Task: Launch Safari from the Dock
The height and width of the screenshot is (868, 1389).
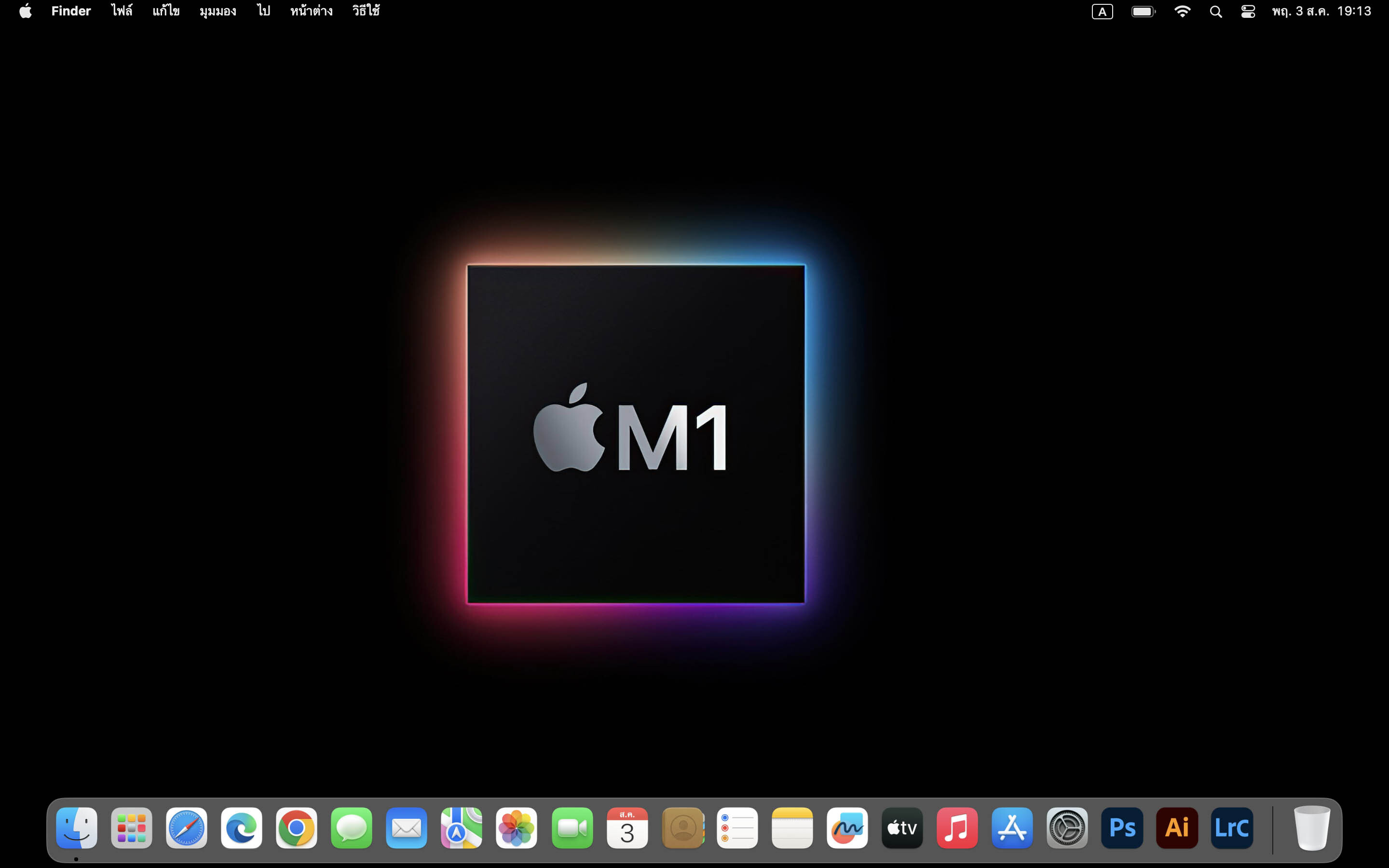Action: 187,828
